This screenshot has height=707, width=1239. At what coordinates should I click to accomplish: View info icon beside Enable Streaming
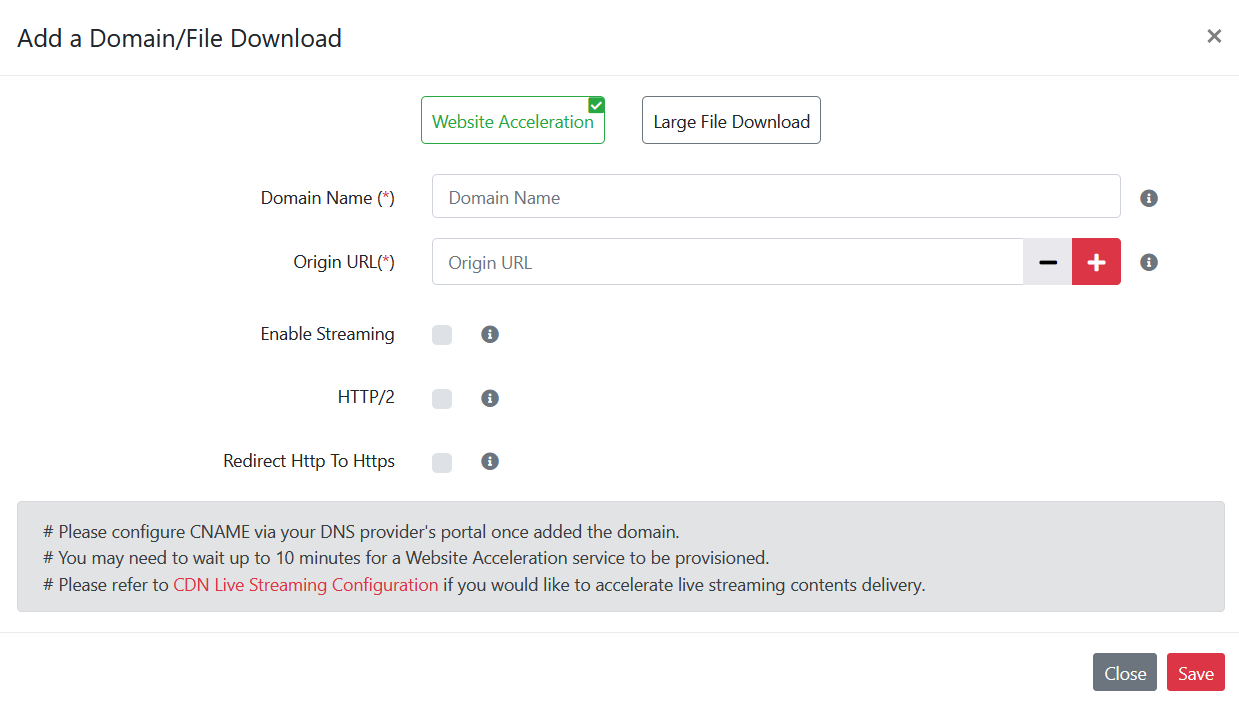point(490,334)
